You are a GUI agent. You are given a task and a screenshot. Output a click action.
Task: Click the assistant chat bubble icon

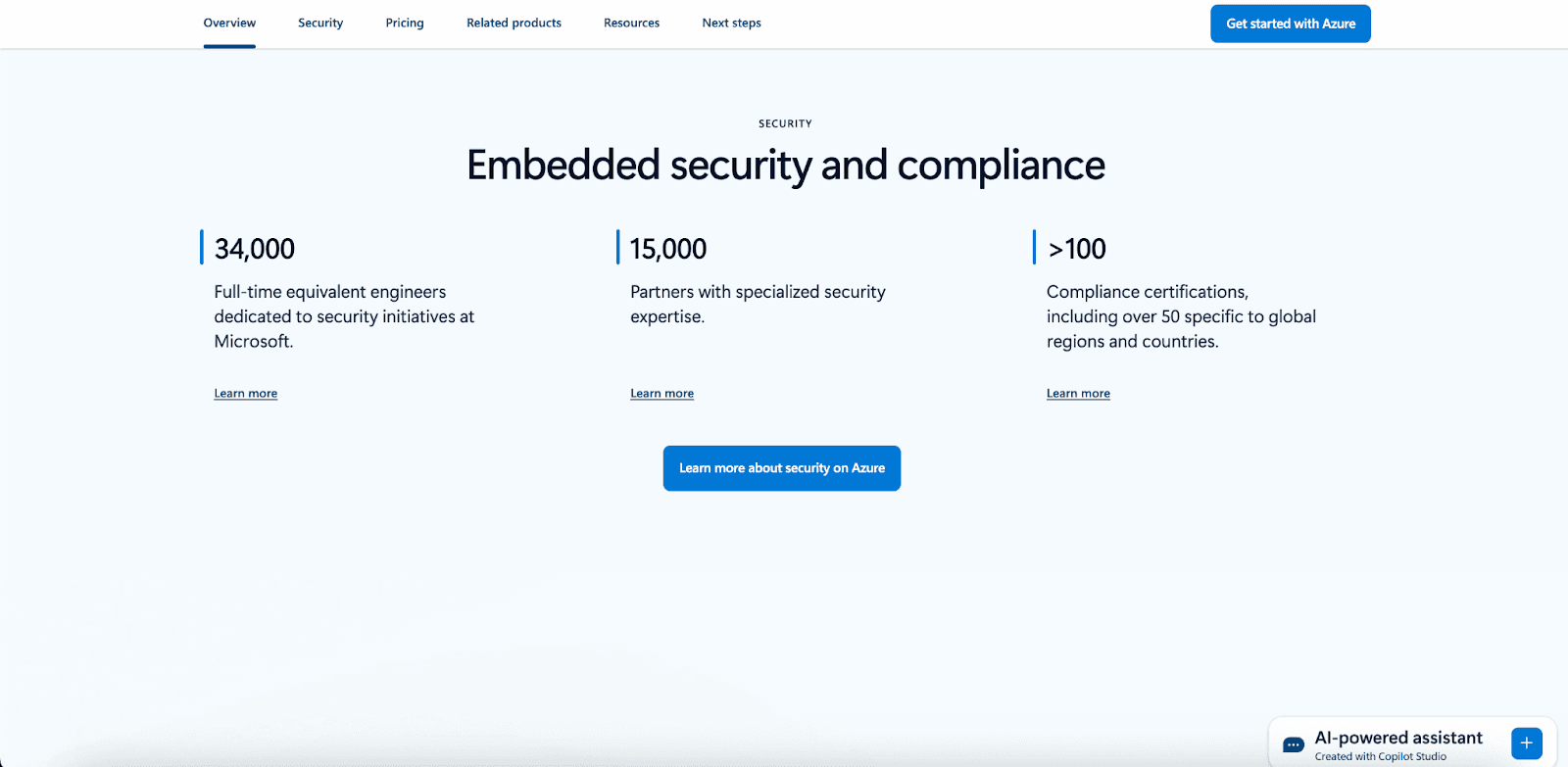(x=1294, y=744)
